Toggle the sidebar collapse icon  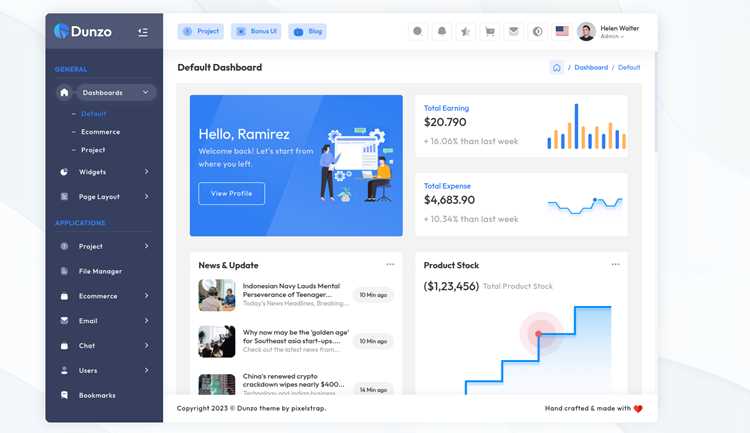[x=143, y=32]
